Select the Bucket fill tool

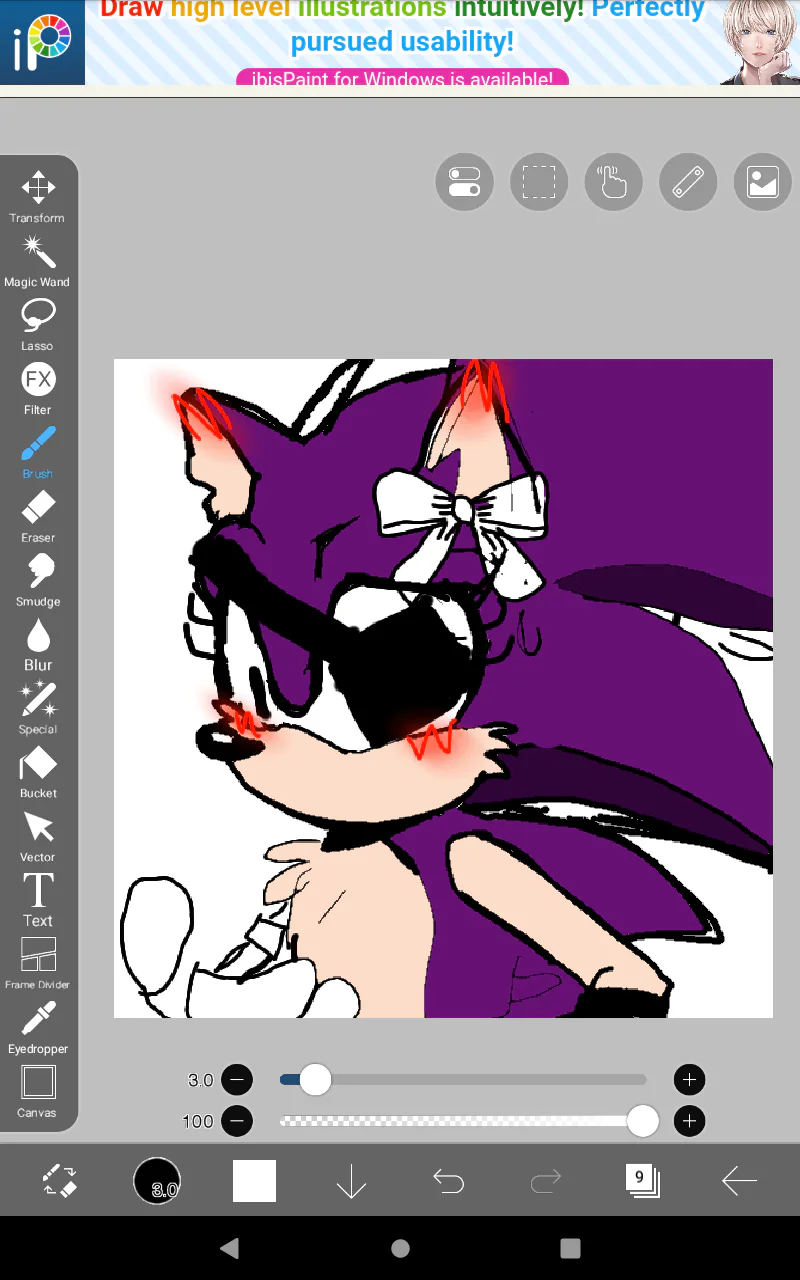38,772
